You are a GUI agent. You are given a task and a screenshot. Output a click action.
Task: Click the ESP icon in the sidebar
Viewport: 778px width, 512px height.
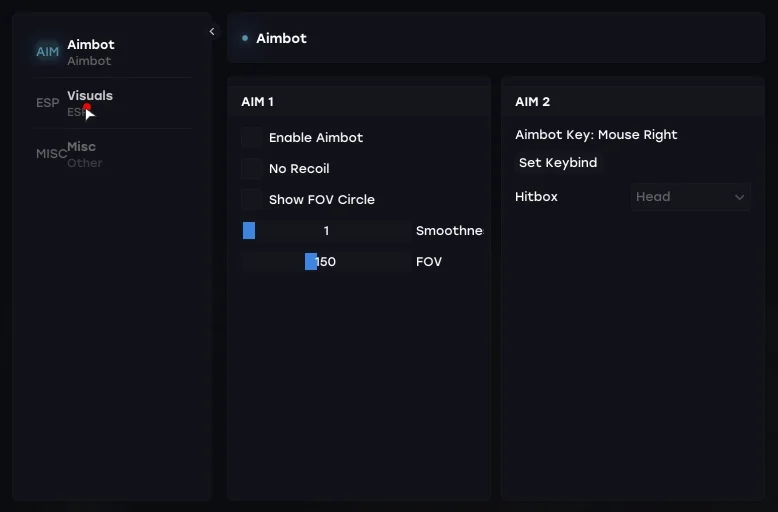tap(47, 103)
